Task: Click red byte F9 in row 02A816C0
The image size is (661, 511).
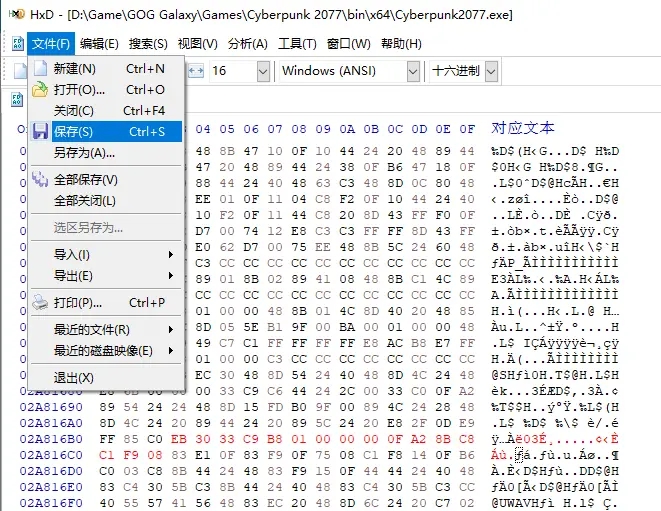Action: pyautogui.click(x=131, y=455)
